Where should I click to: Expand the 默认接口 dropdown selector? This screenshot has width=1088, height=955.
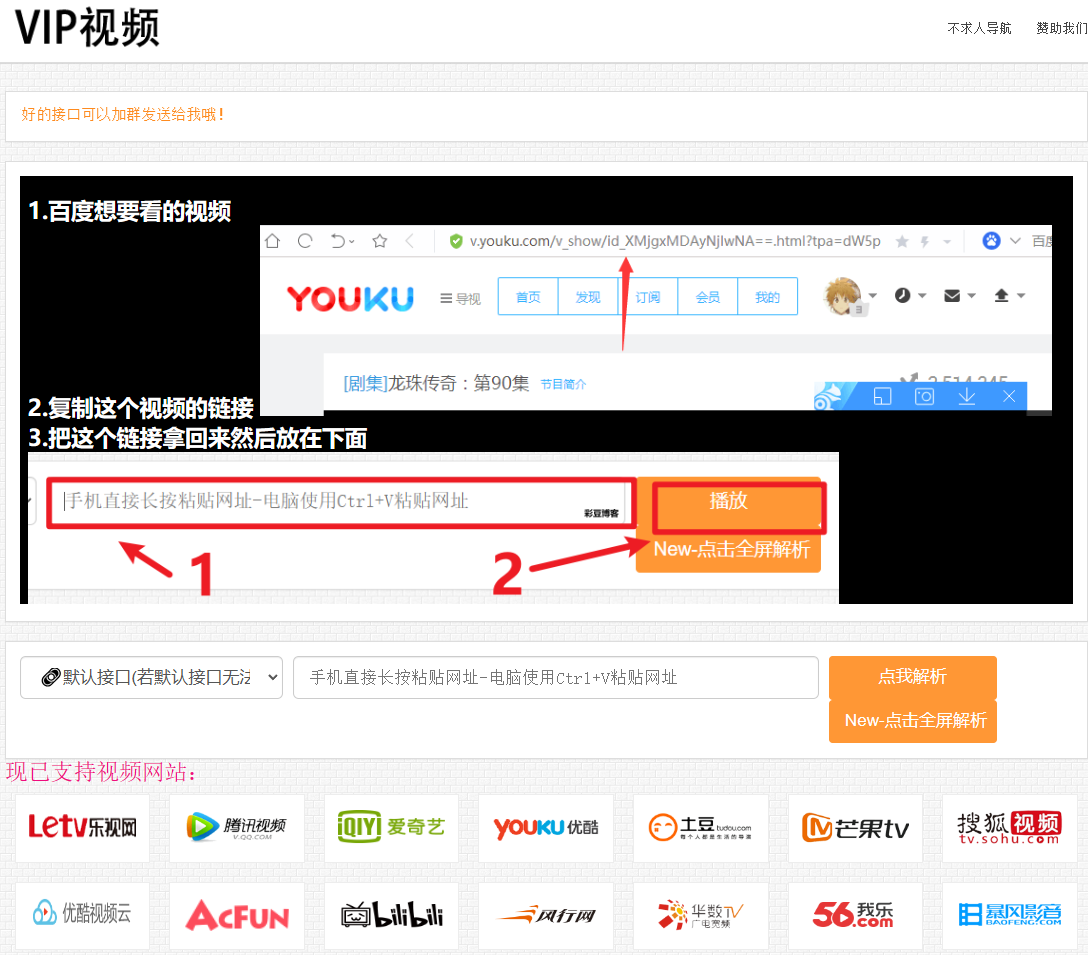coord(152,677)
